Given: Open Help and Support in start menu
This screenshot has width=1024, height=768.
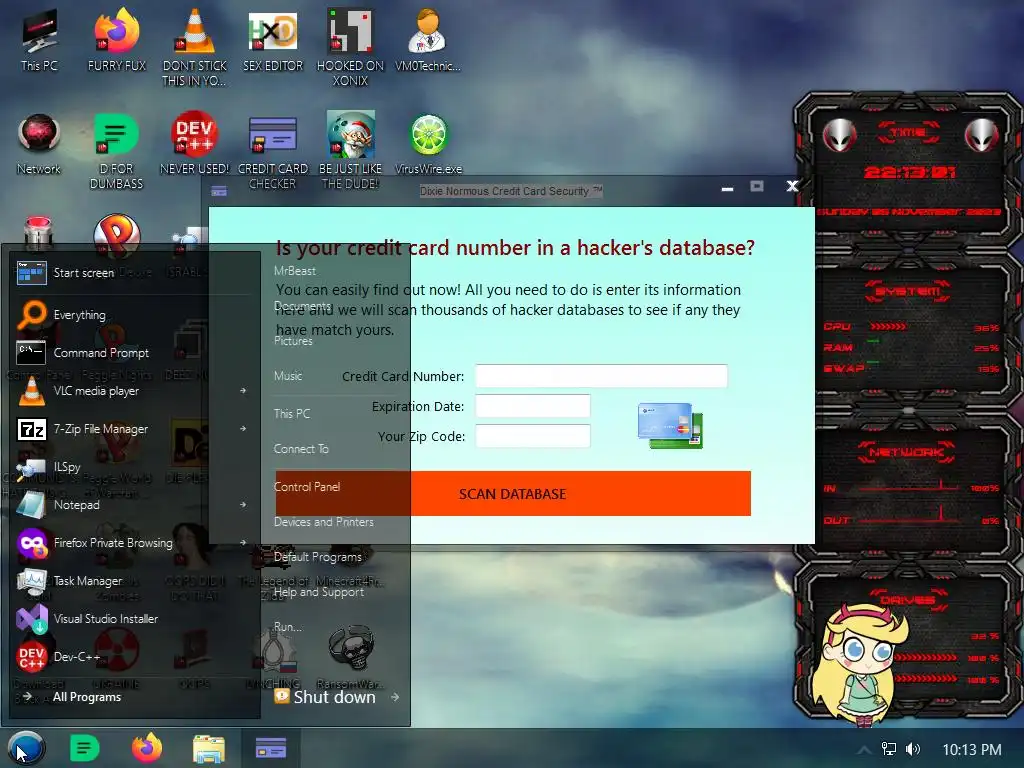Looking at the screenshot, I should 319,592.
